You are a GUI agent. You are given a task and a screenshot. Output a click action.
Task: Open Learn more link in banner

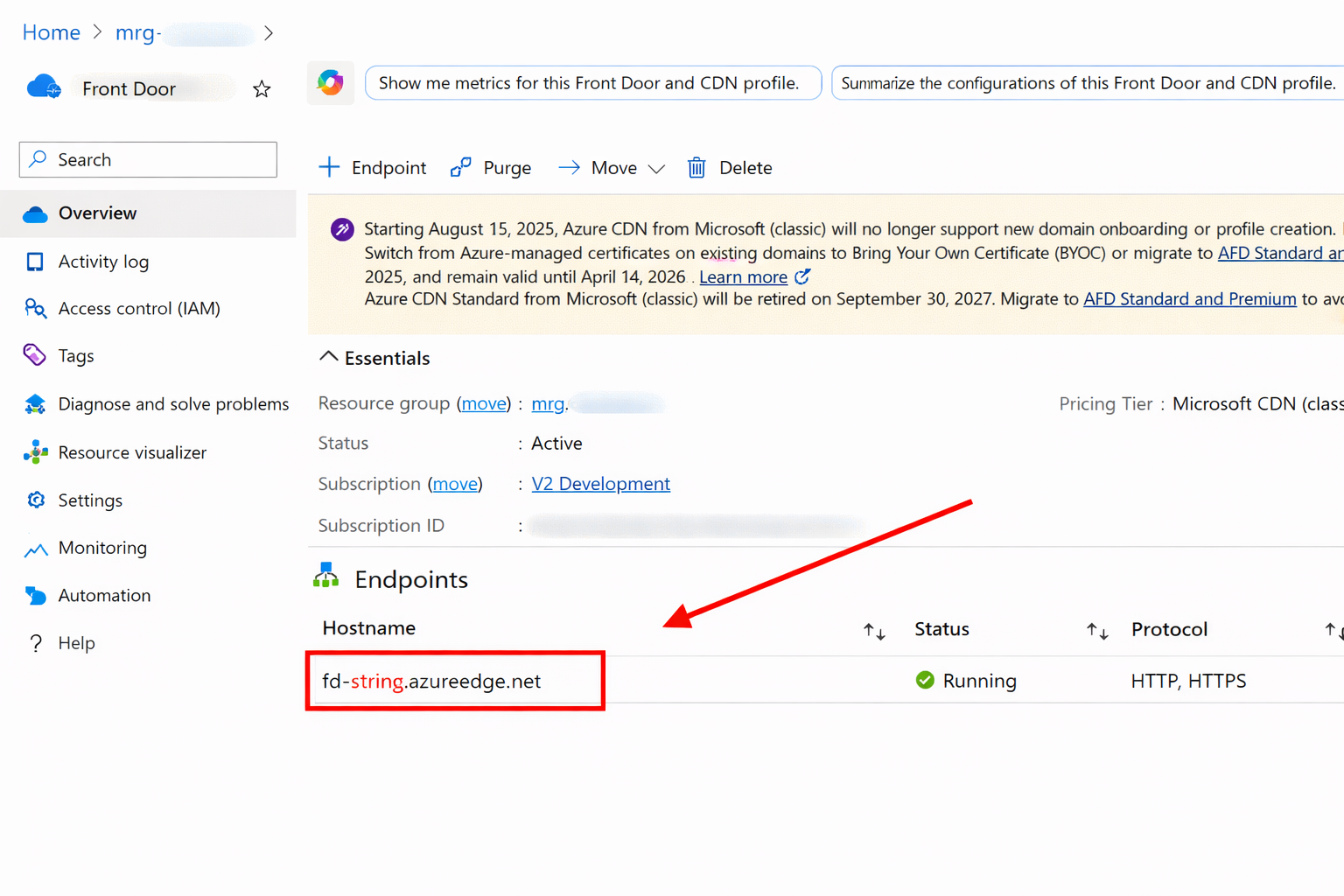click(x=744, y=277)
